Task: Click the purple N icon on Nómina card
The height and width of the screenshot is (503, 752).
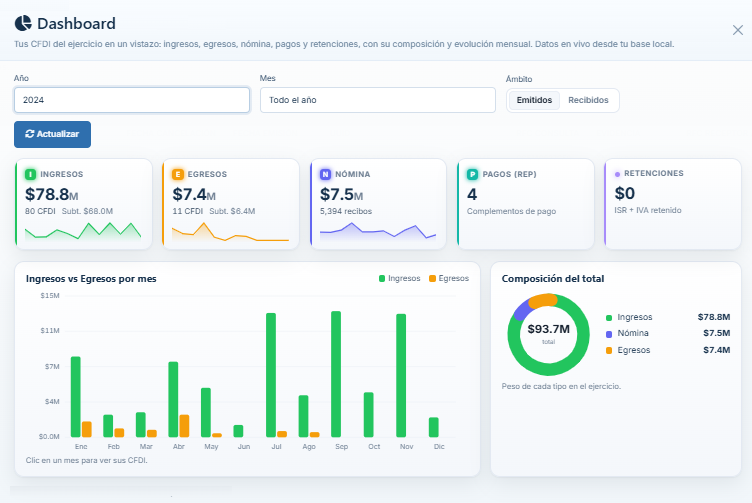Action: click(326, 174)
